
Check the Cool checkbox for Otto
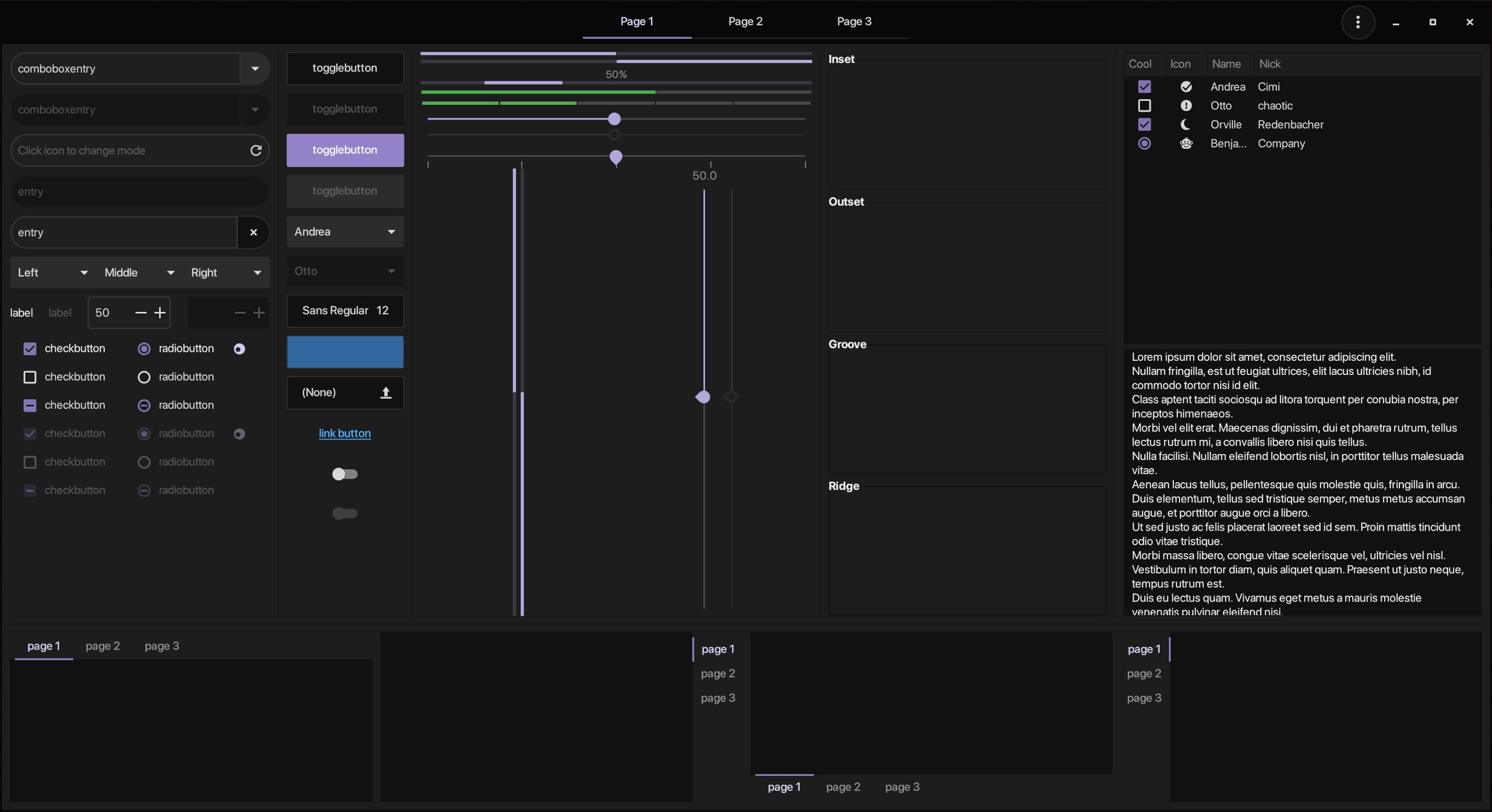tap(1144, 106)
